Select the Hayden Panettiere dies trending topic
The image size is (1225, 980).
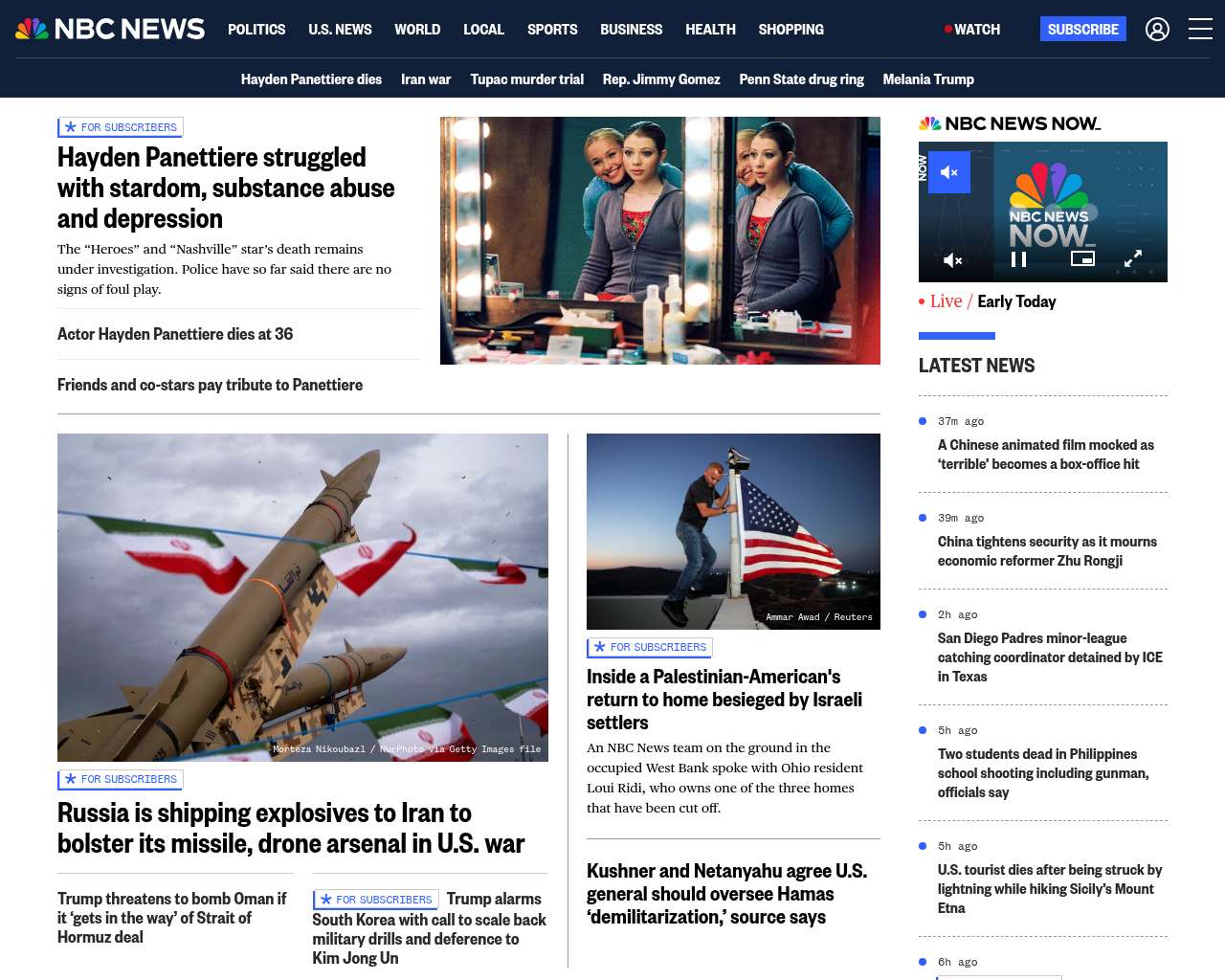(x=311, y=79)
